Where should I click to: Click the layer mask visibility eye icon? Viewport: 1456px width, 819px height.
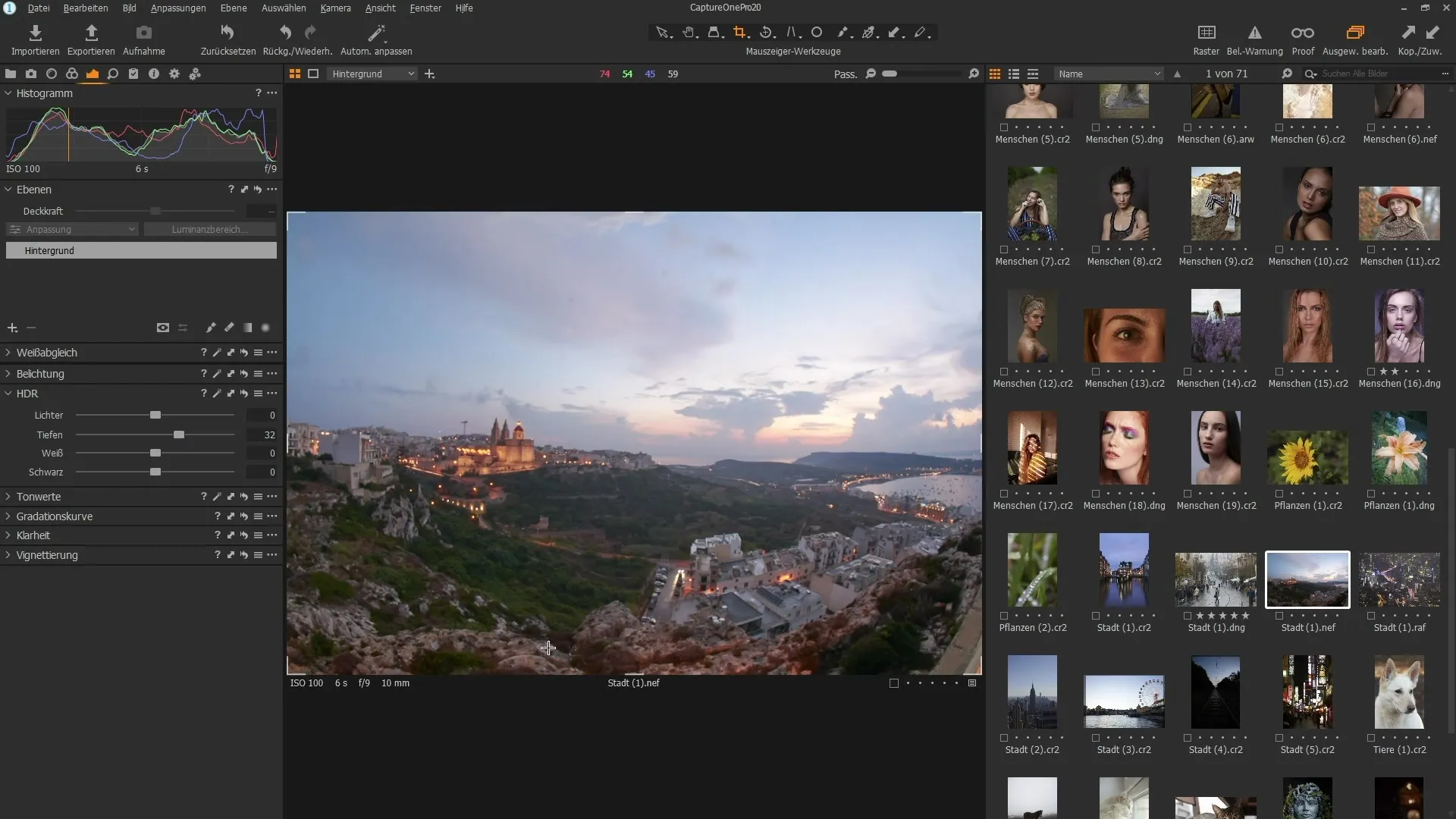click(163, 328)
